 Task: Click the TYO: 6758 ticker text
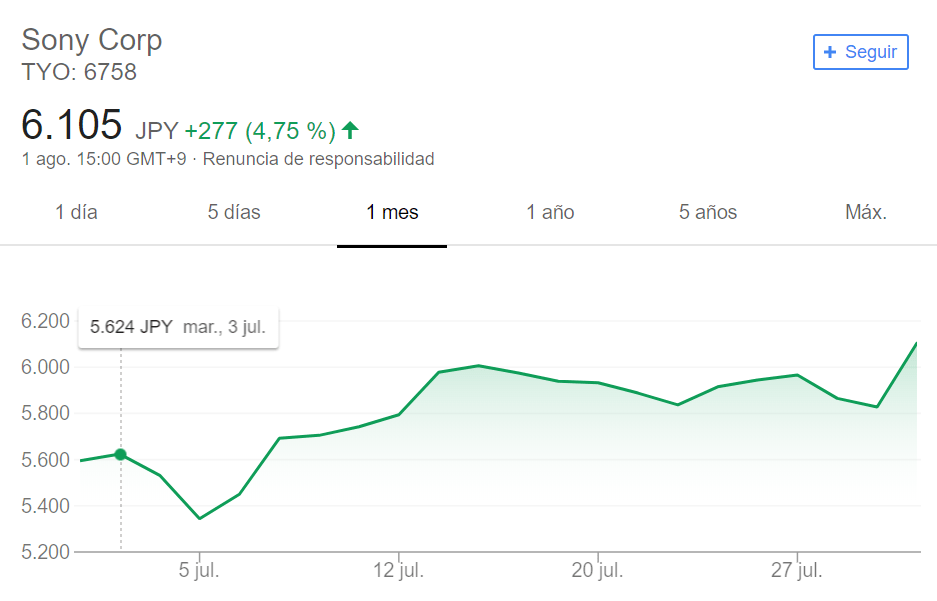point(79,72)
